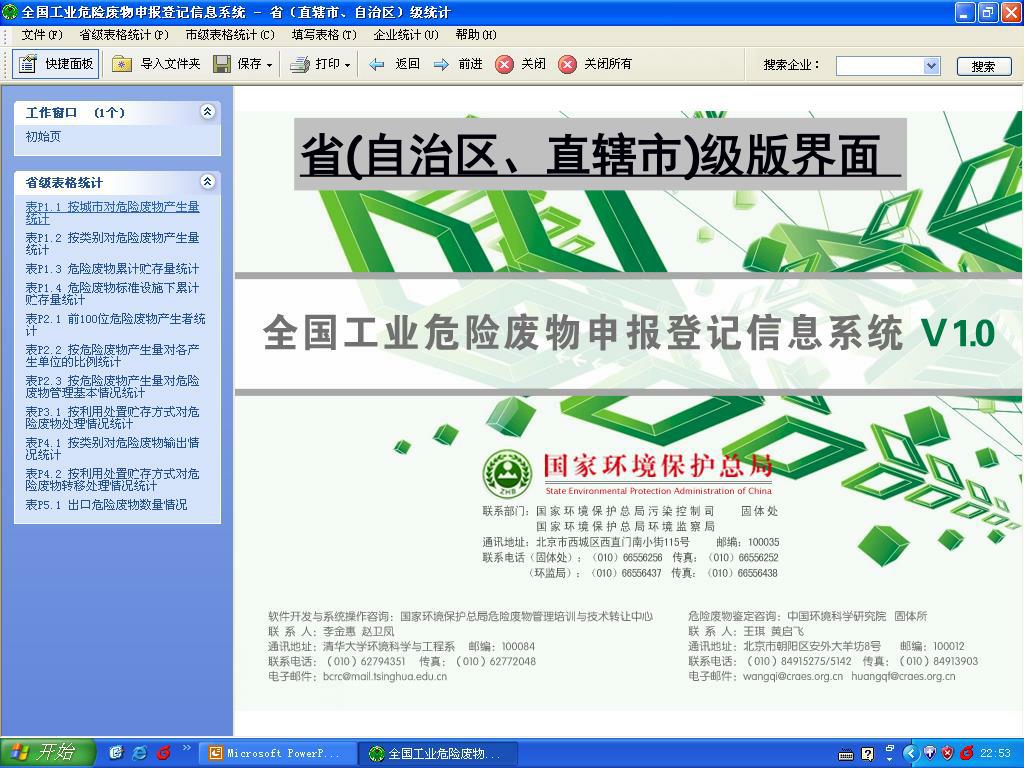Click the question mark help tray icon
1024x768 pixels.
click(868, 754)
